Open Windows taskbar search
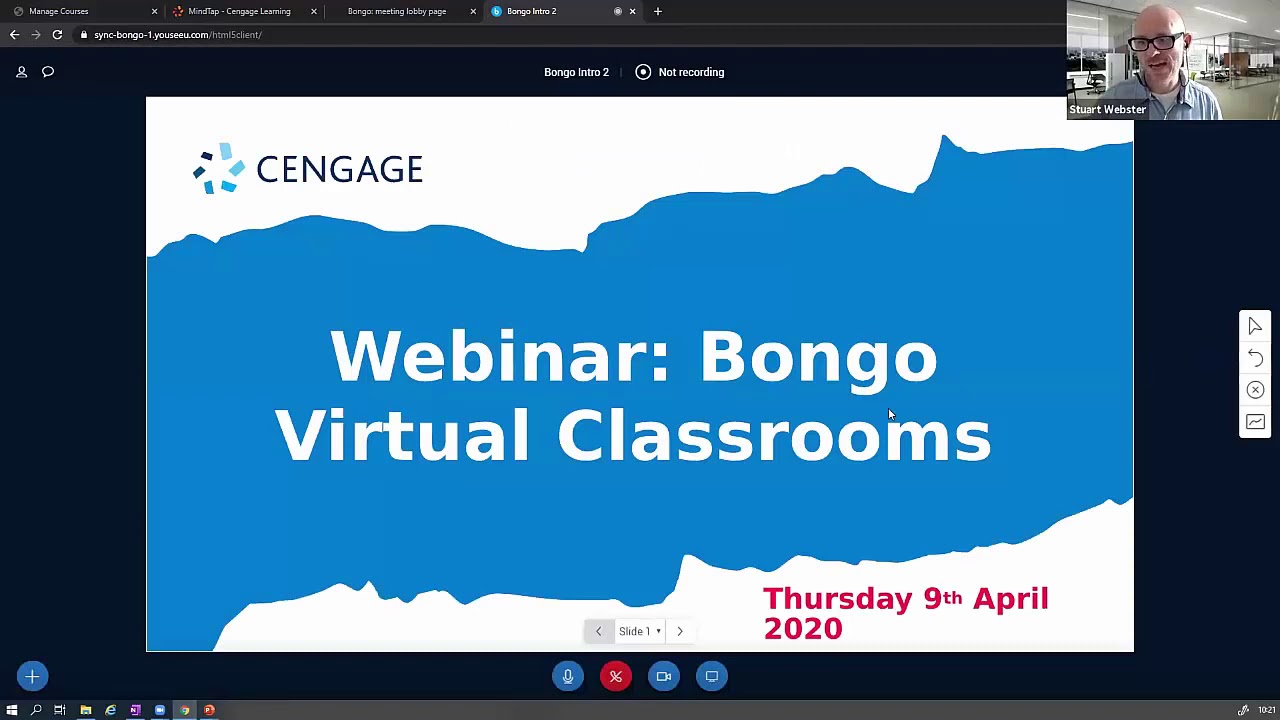The image size is (1280, 720). coord(36,710)
